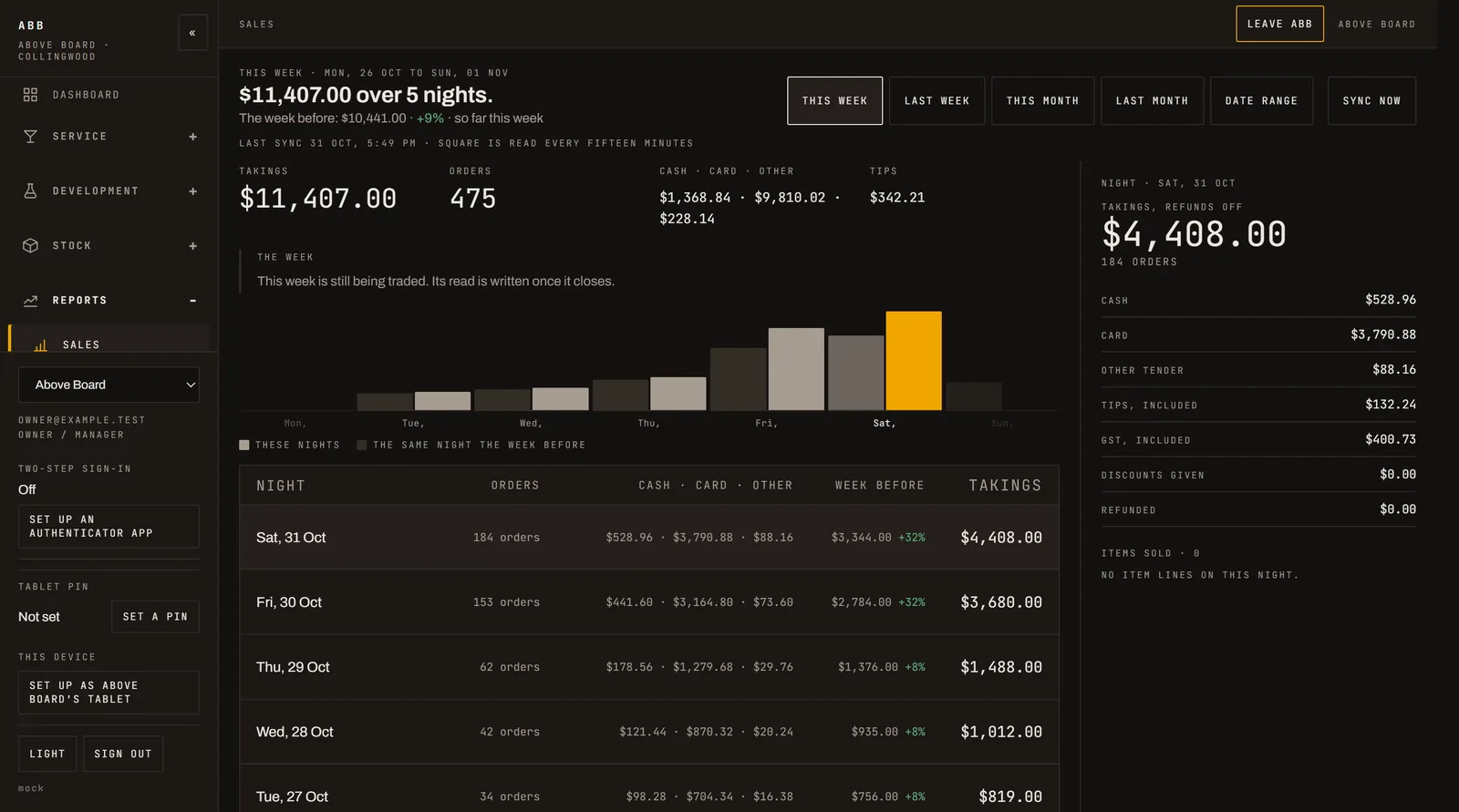The height and width of the screenshot is (812, 1459).
Task: Select the Fri, 30 Oct table row
Action: pos(649,602)
